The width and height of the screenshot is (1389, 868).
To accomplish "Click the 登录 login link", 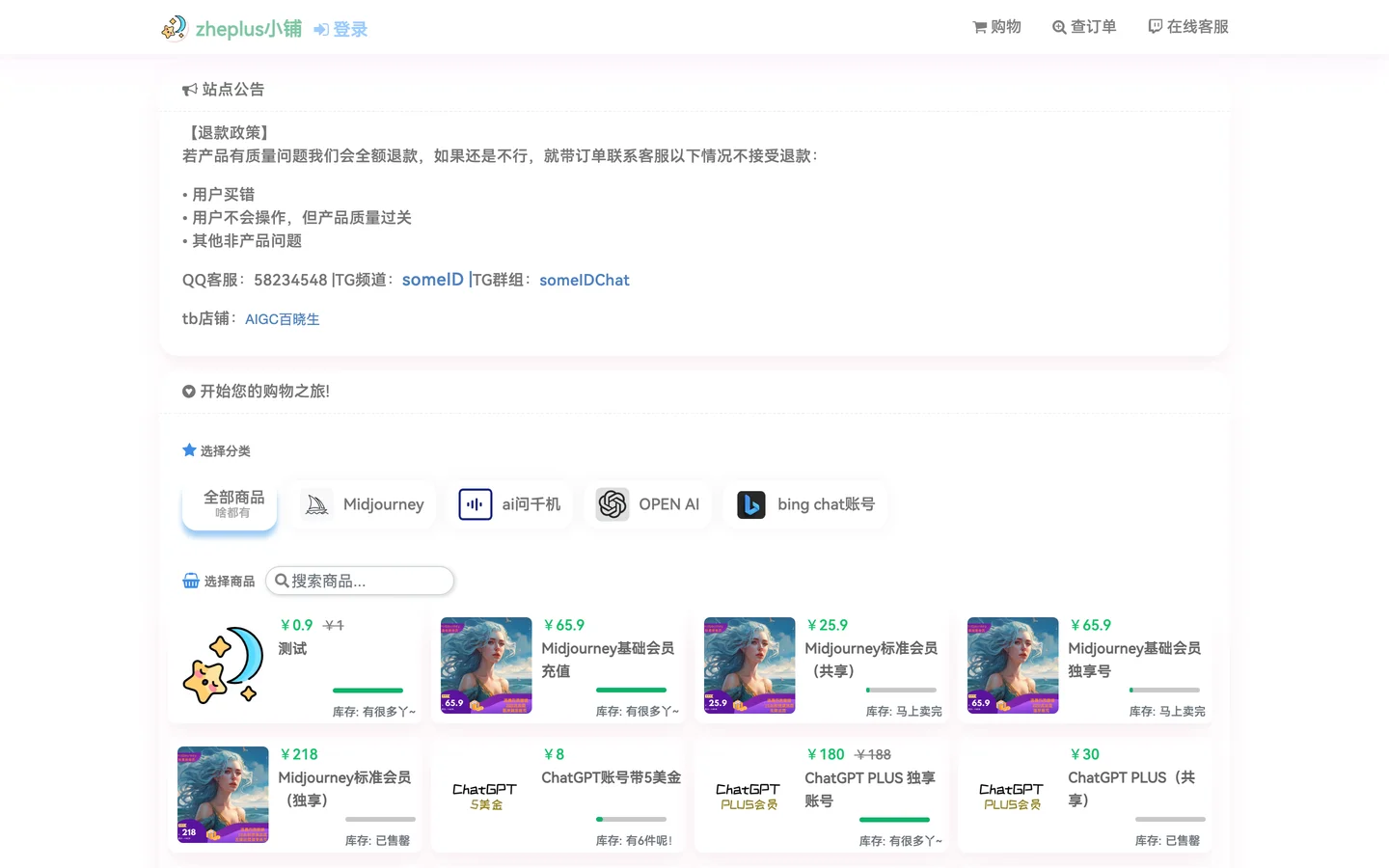I will click(x=340, y=29).
